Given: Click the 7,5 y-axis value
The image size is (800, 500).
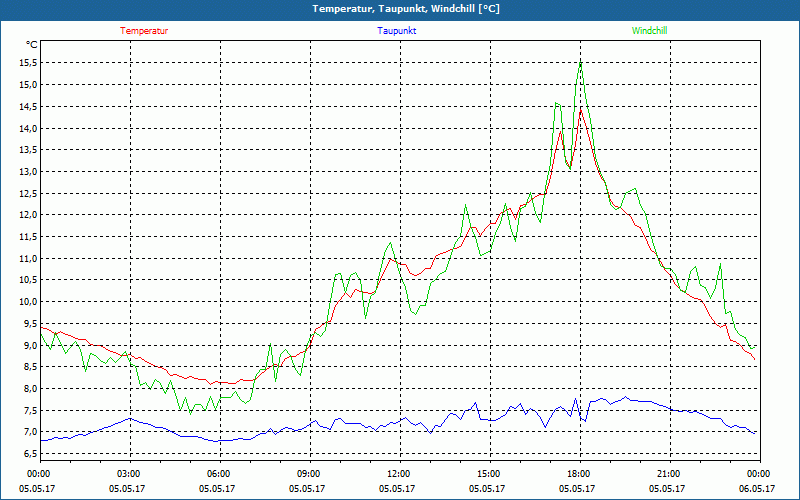Looking at the screenshot, I should (x=30, y=411).
